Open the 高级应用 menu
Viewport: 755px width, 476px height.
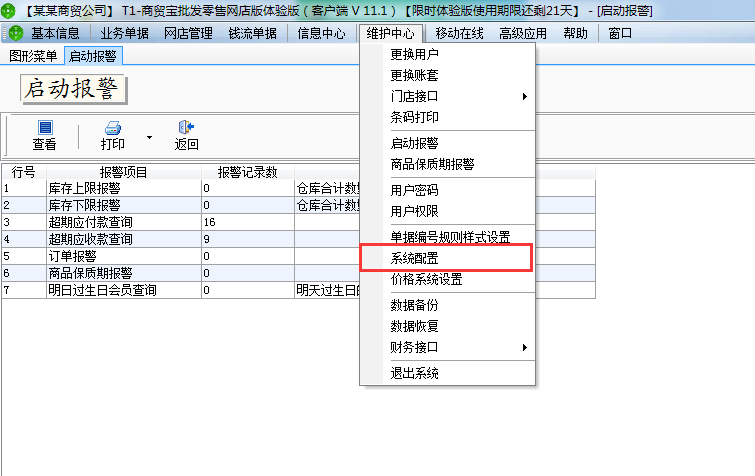click(x=523, y=33)
